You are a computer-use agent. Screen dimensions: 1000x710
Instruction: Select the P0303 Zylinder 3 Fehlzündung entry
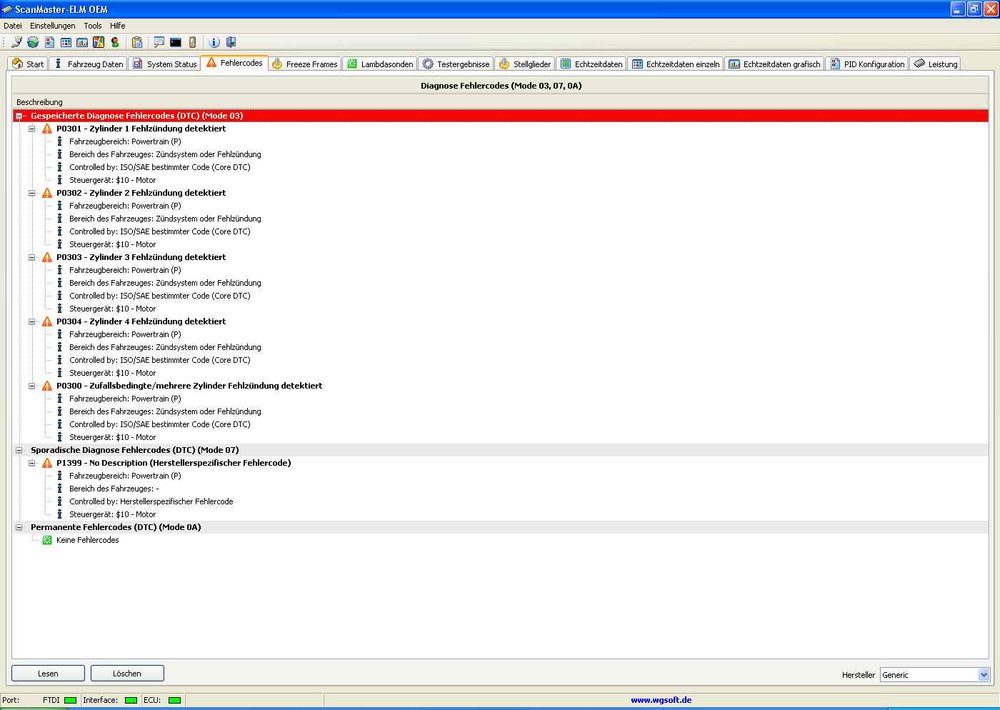pos(140,257)
